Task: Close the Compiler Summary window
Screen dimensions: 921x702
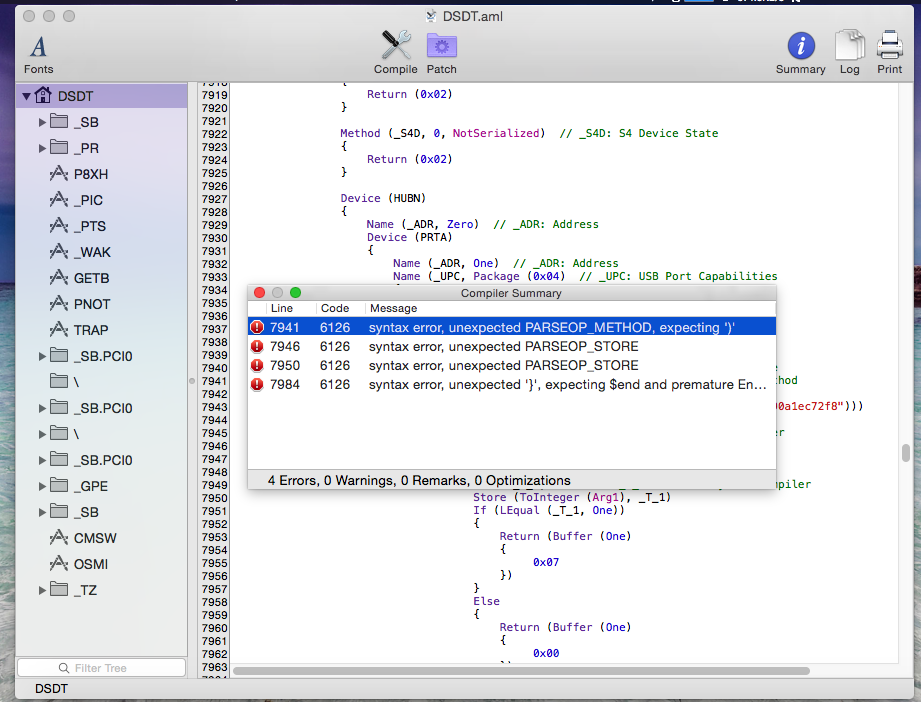Action: (259, 293)
